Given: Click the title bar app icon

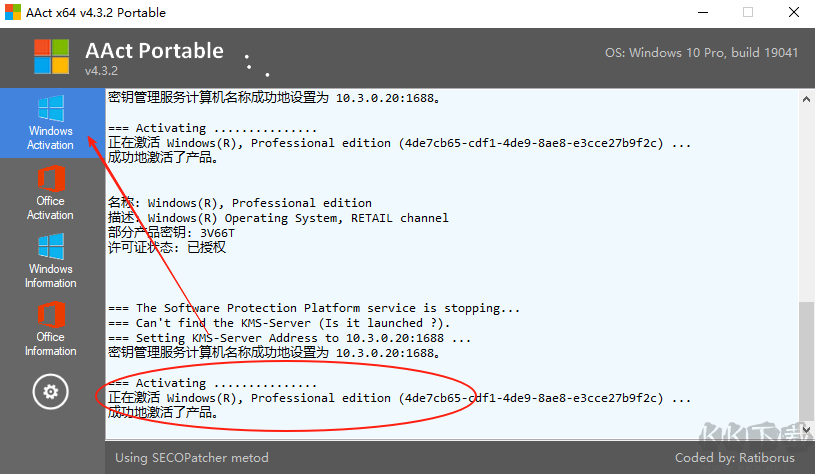Looking at the screenshot, I should 12,12.
